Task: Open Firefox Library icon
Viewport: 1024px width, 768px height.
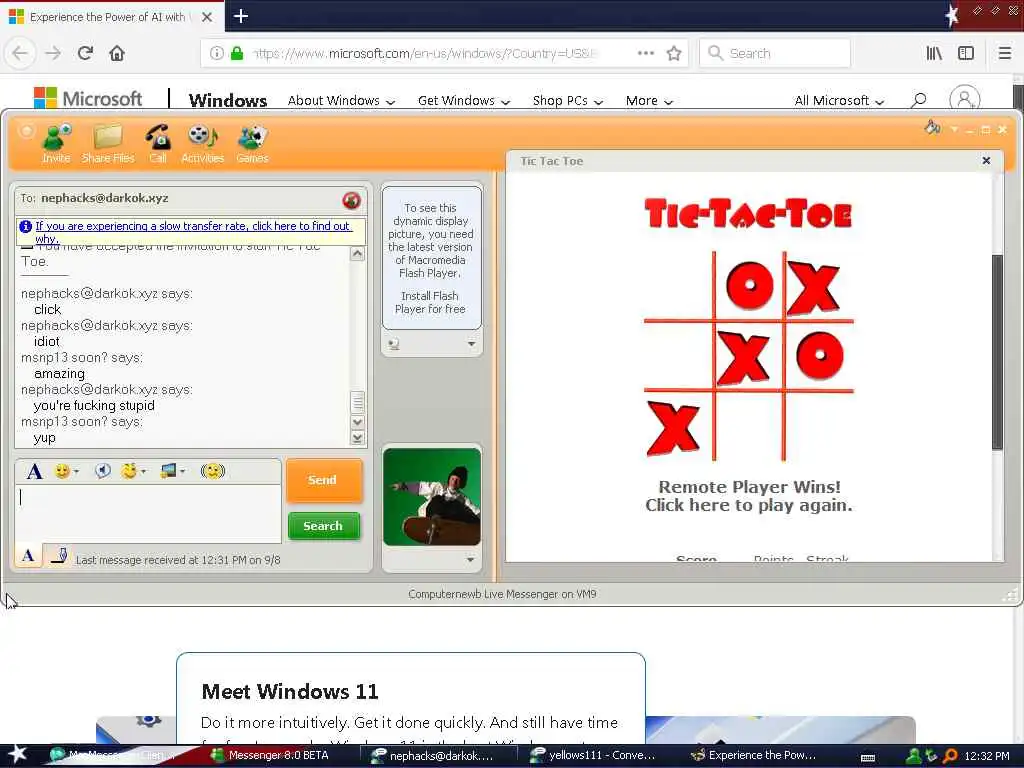Action: point(934,53)
